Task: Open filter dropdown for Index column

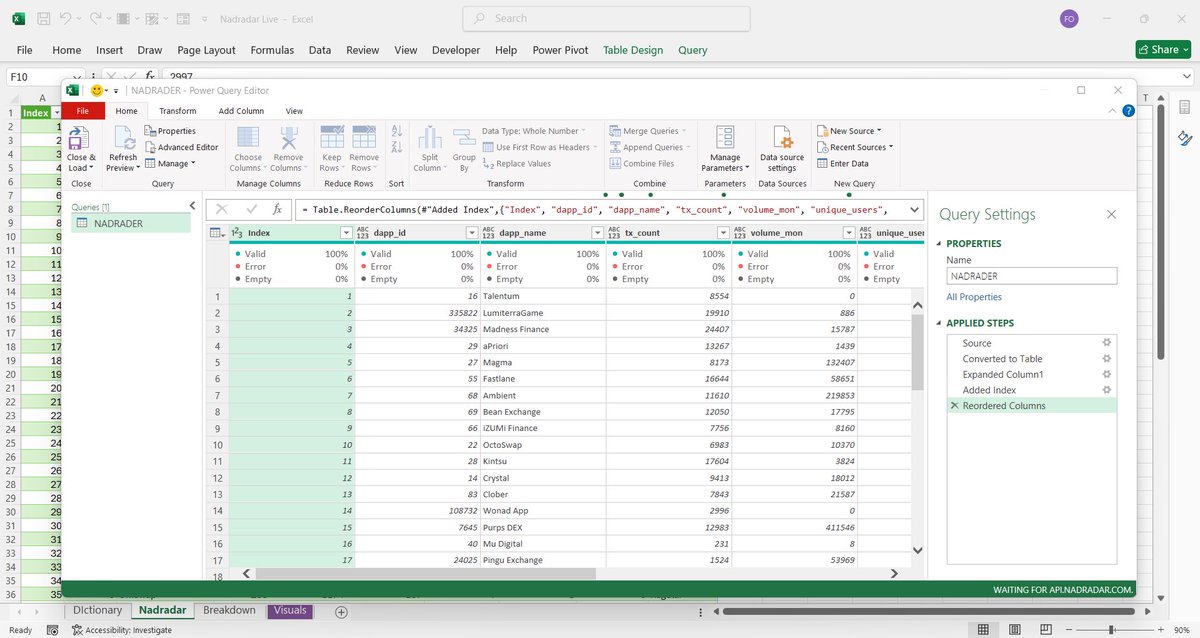Action: coord(346,233)
